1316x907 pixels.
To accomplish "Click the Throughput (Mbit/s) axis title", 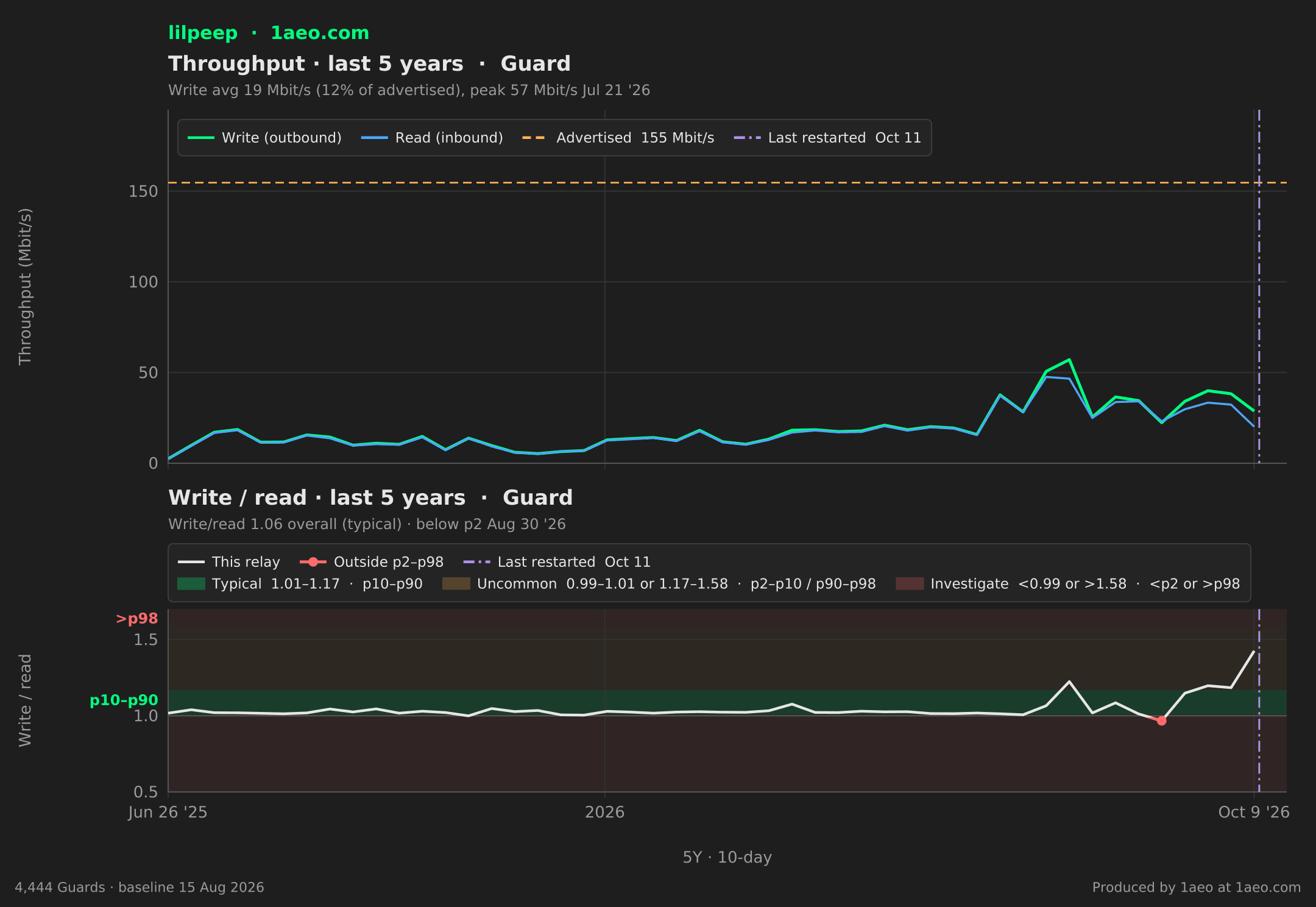I will (x=25, y=286).
